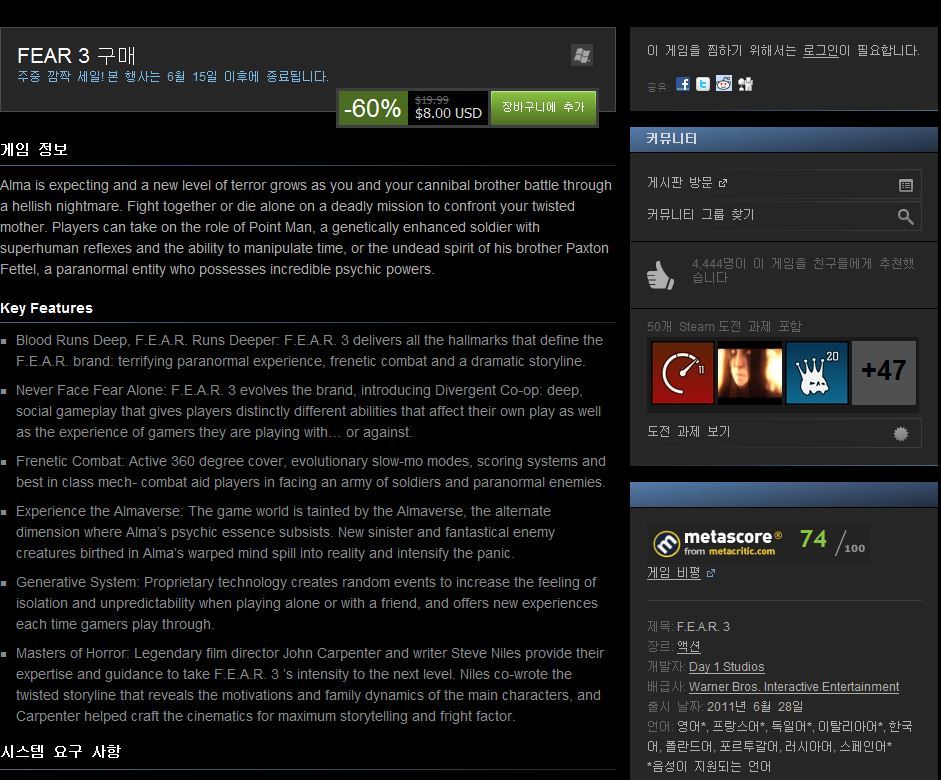Click the 게임 정보 heading
Viewport: 941px width, 780px height.
click(x=34, y=149)
